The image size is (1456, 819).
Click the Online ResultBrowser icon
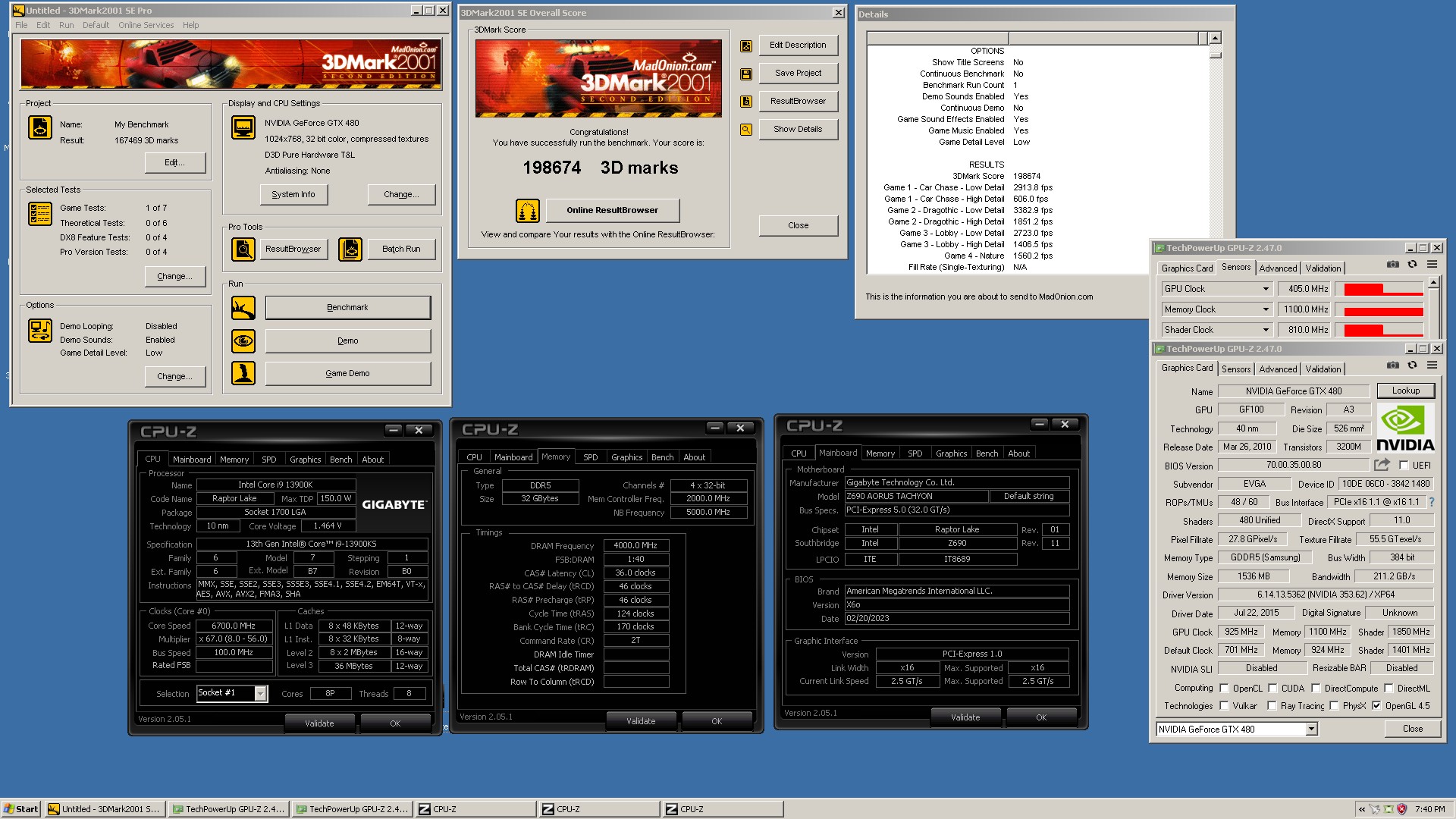(x=528, y=211)
